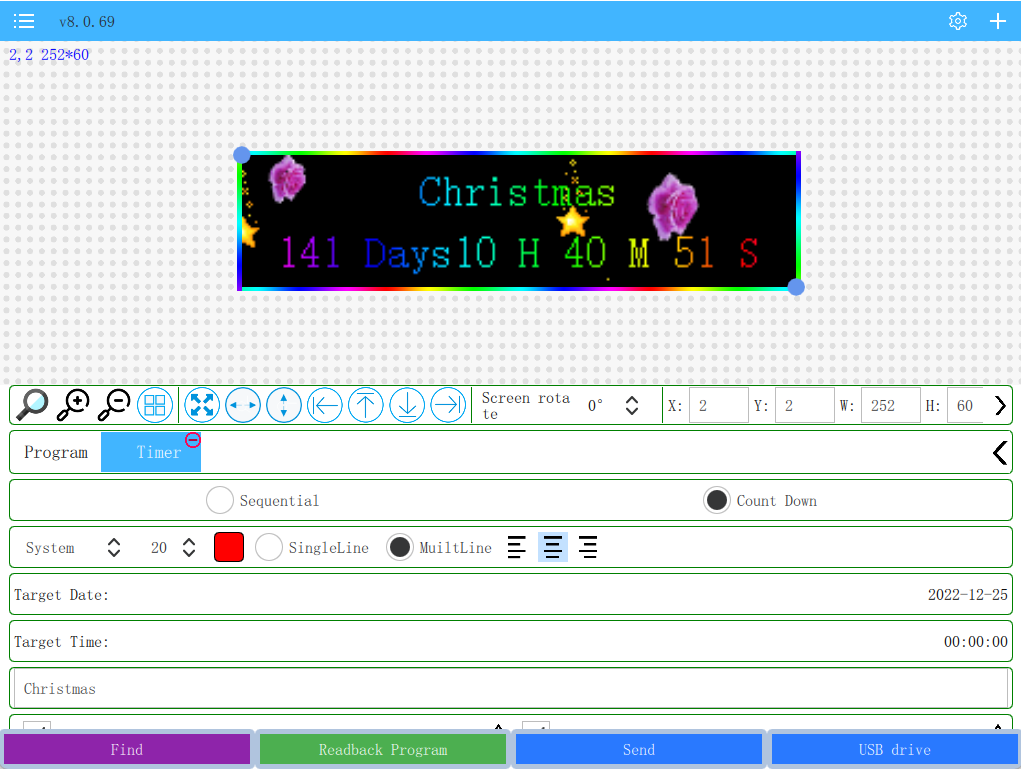
Task: Click the vertical stretch arrow icon
Action: pyautogui.click(x=284, y=405)
